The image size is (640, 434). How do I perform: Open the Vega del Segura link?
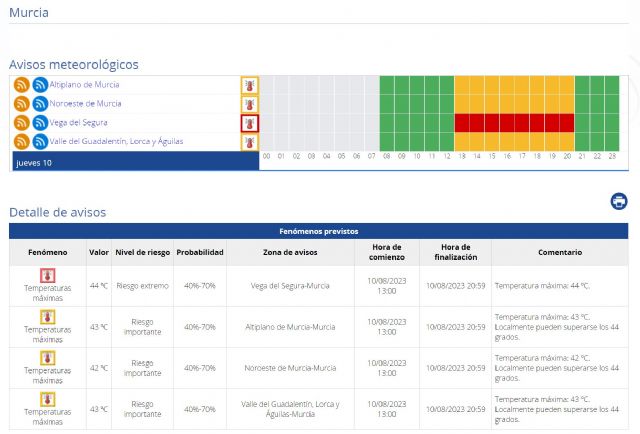point(80,123)
